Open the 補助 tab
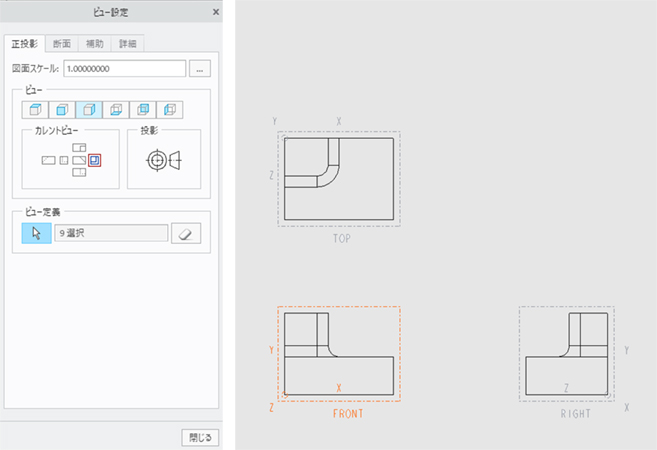Viewport: 657px width, 450px height. tap(95, 44)
